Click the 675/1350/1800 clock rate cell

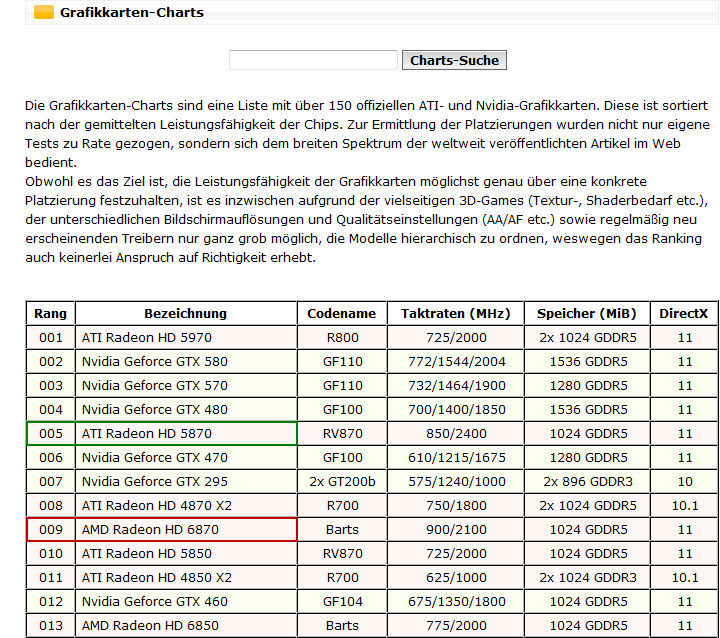coord(456,601)
